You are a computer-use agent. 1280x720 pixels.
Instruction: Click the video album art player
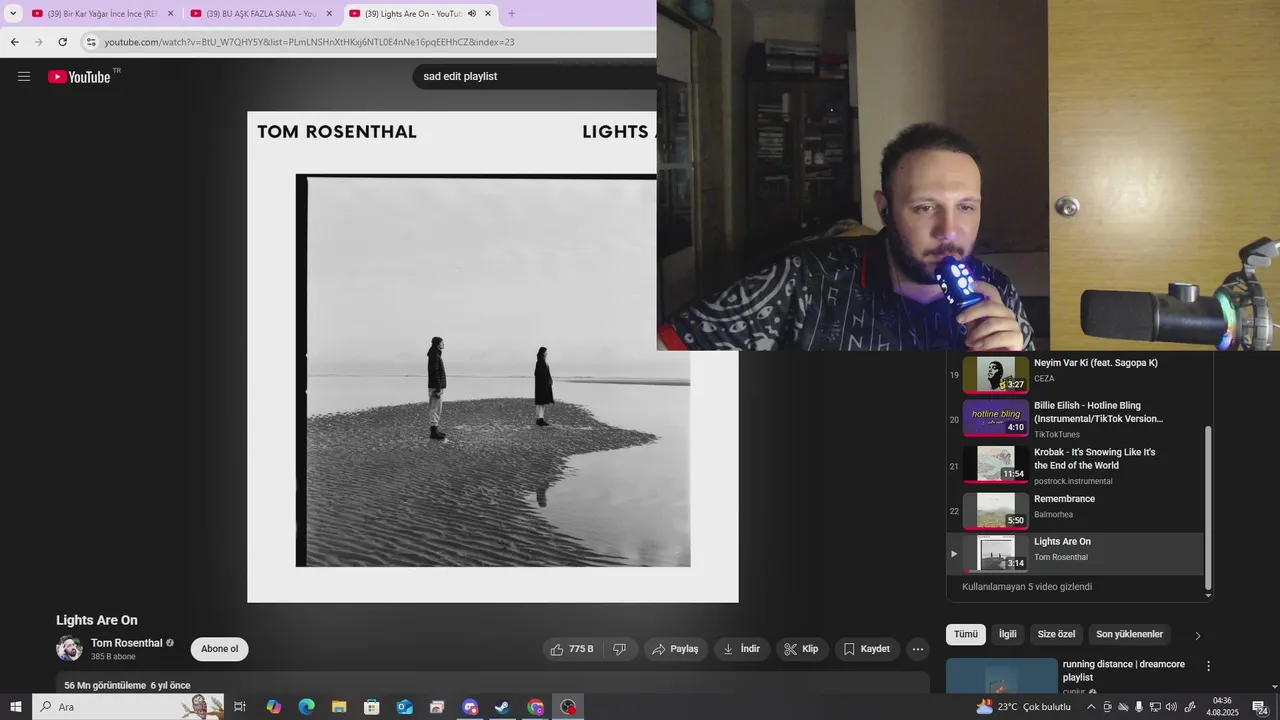[493, 357]
